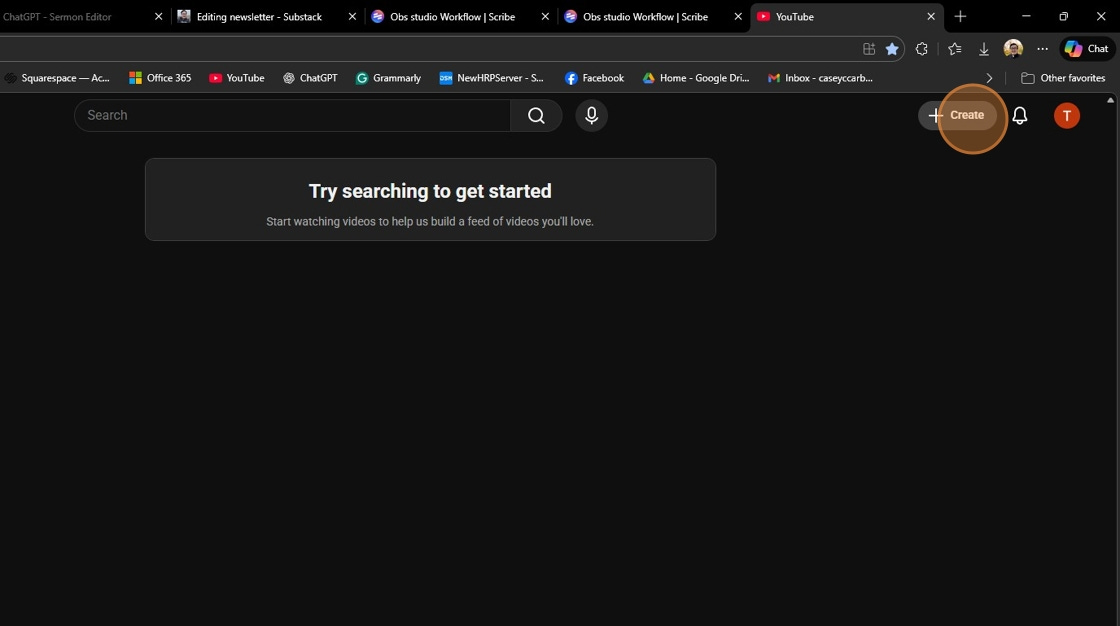The width and height of the screenshot is (1120, 626).
Task: Expand favorites bar overflow chevron
Action: pos(989,78)
